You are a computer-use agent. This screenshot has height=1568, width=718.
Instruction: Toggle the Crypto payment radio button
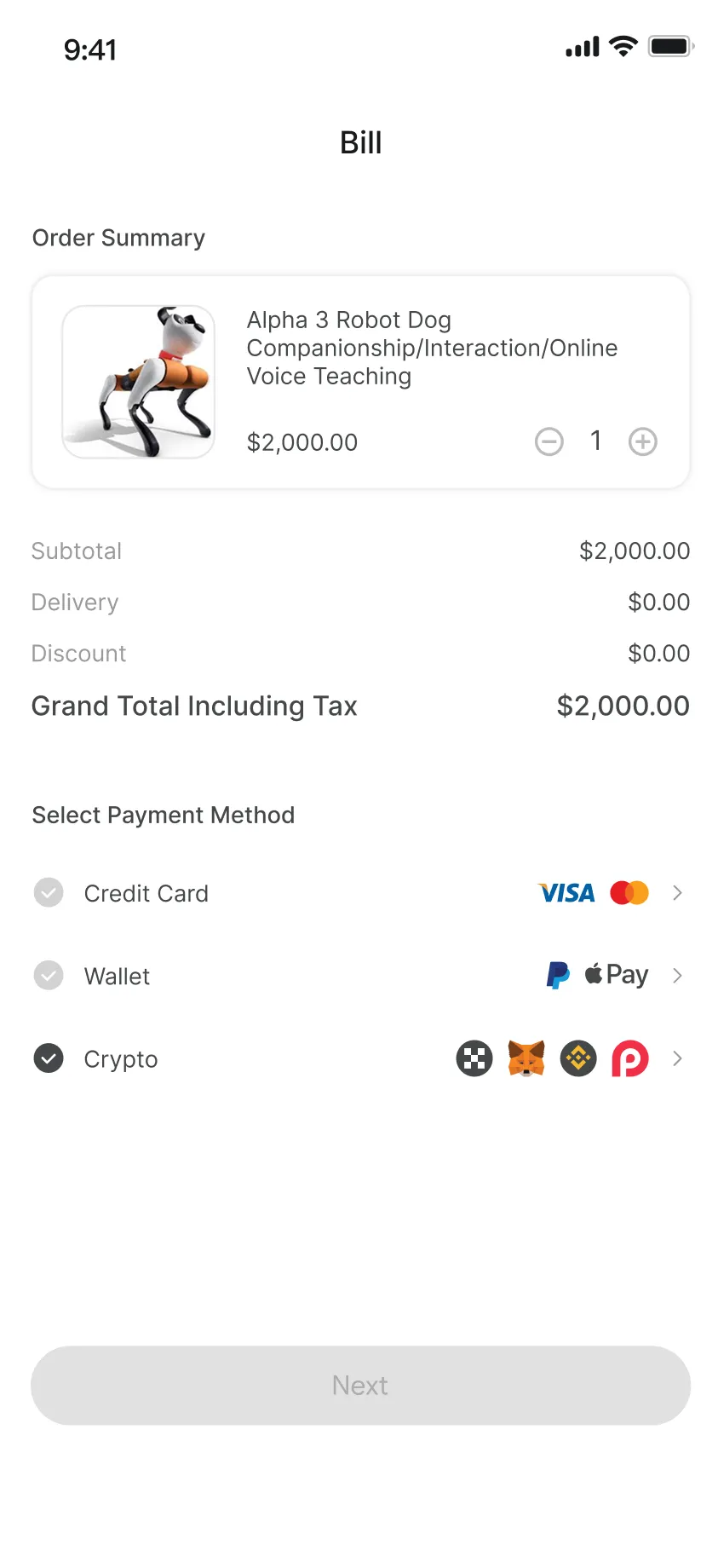click(49, 1058)
